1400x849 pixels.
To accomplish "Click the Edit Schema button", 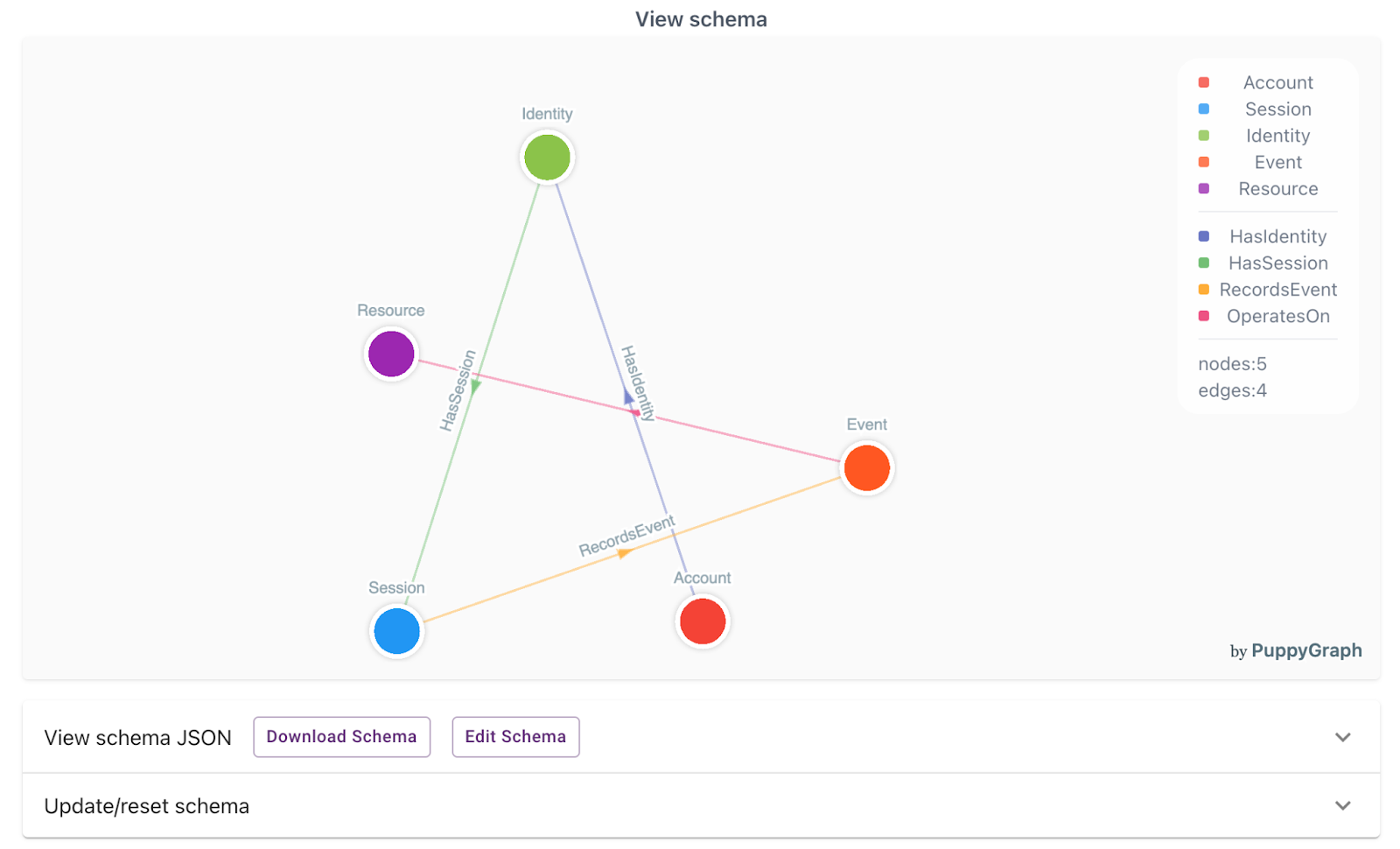I will click(x=515, y=736).
